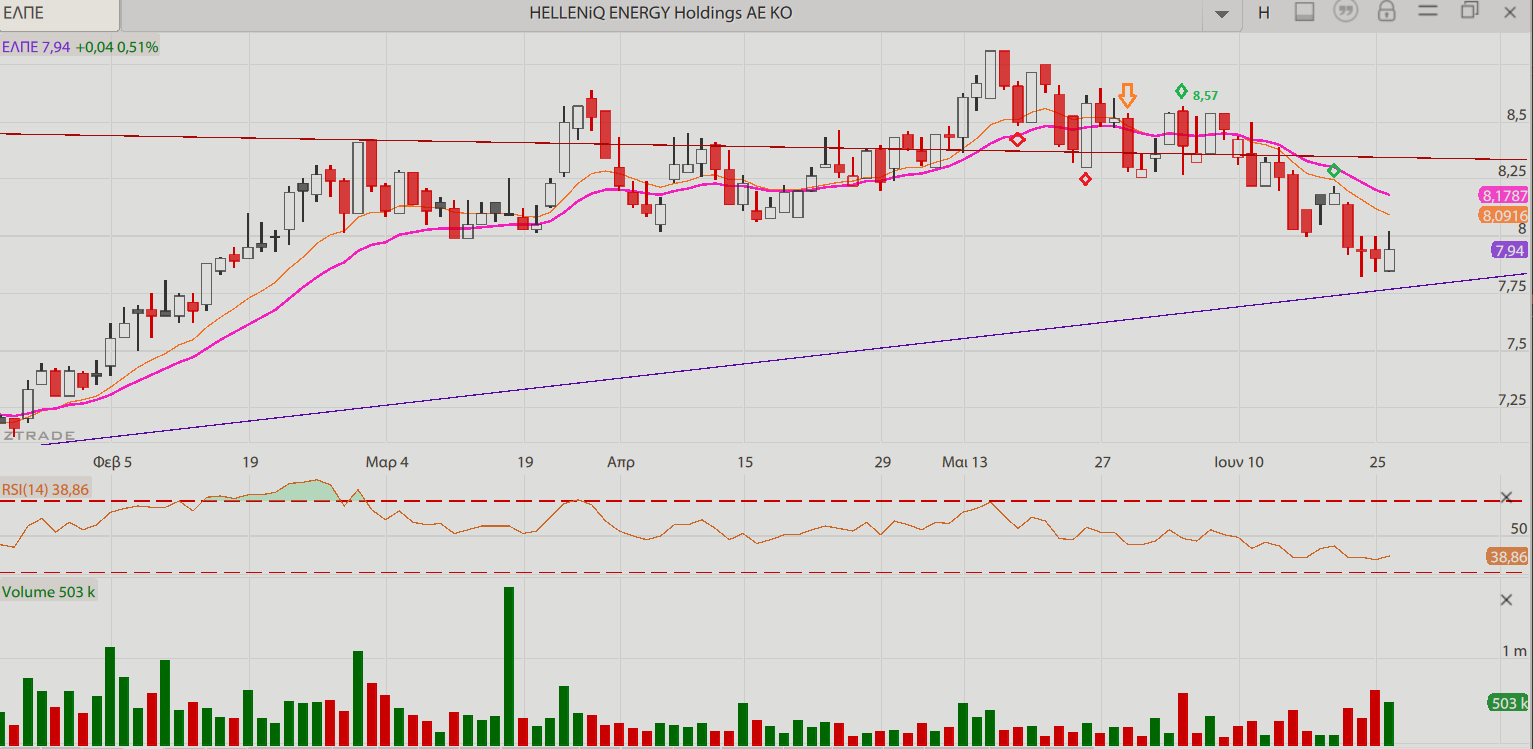
Task: Click the 1 m volume axis label
Action: pyautogui.click(x=1516, y=652)
